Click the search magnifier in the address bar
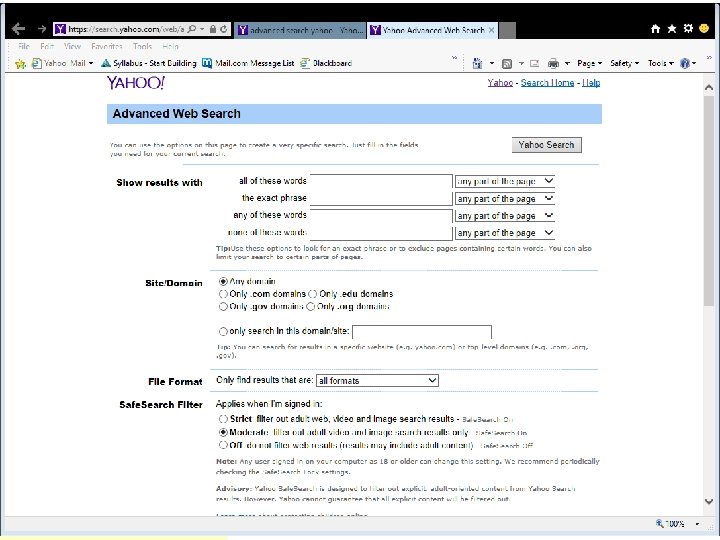720x540 pixels. [x=192, y=29]
